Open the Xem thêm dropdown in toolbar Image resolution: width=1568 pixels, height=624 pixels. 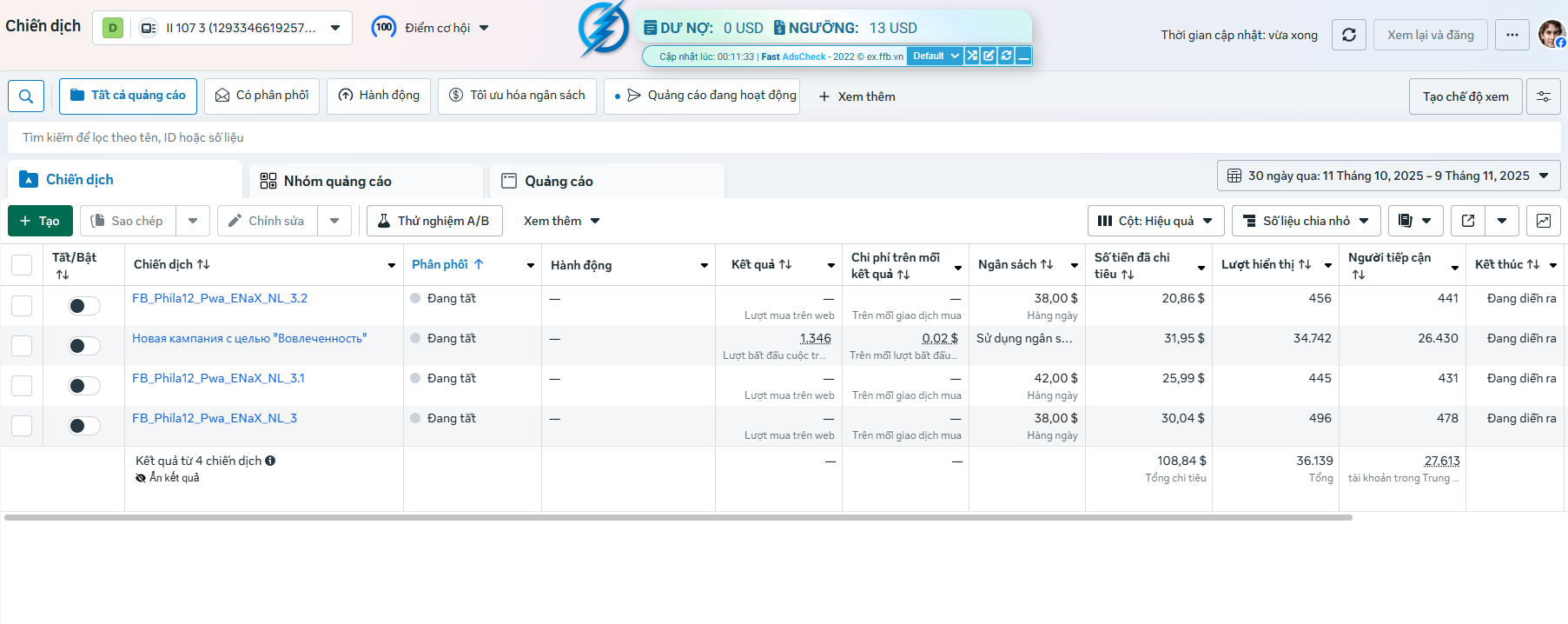click(561, 221)
